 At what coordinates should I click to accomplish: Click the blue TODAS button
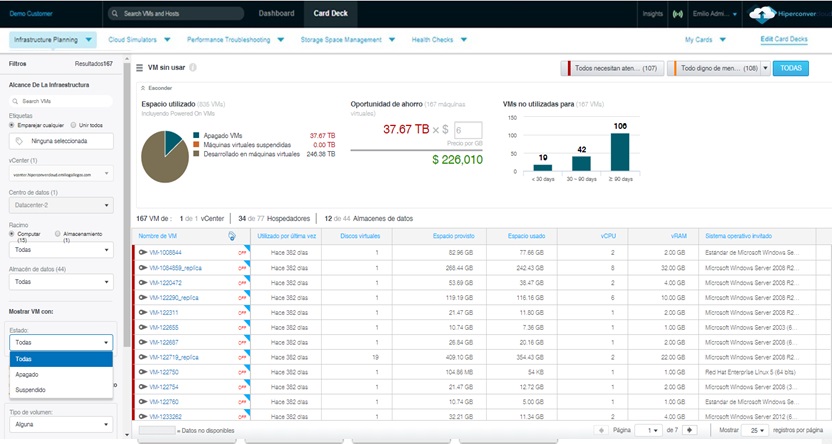point(790,67)
